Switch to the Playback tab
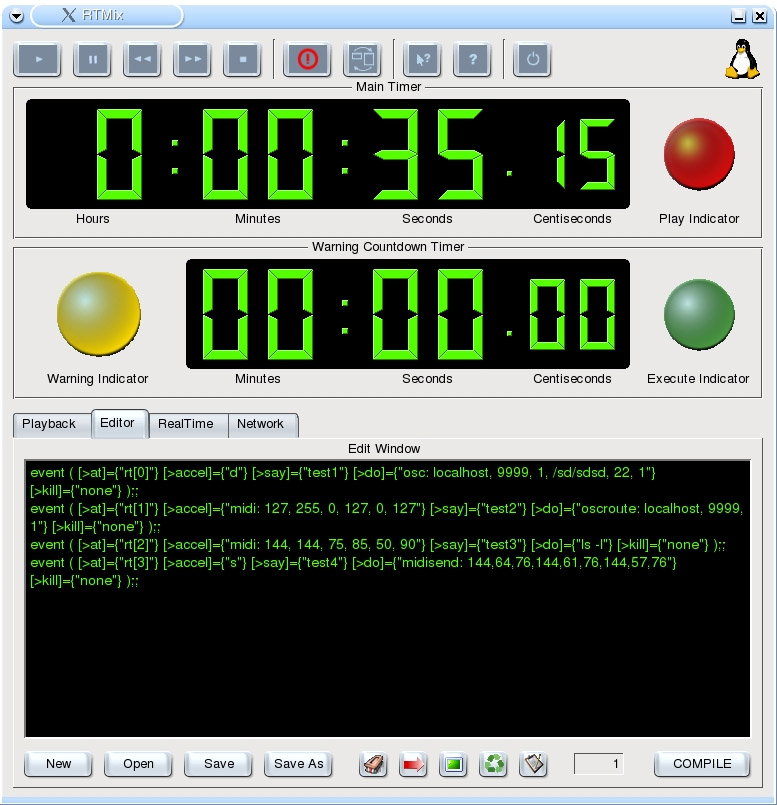The height and width of the screenshot is (805, 777). pyautogui.click(x=49, y=424)
